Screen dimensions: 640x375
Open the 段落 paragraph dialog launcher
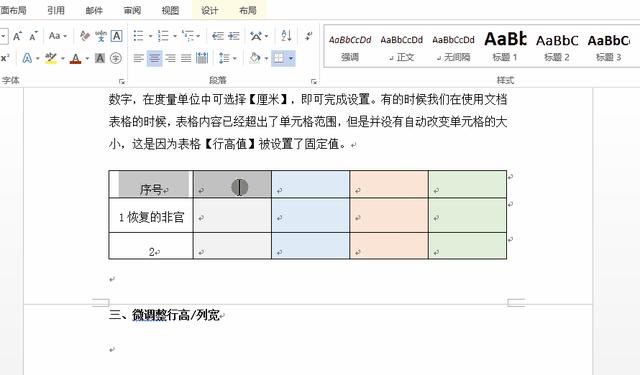pyautogui.click(x=313, y=81)
